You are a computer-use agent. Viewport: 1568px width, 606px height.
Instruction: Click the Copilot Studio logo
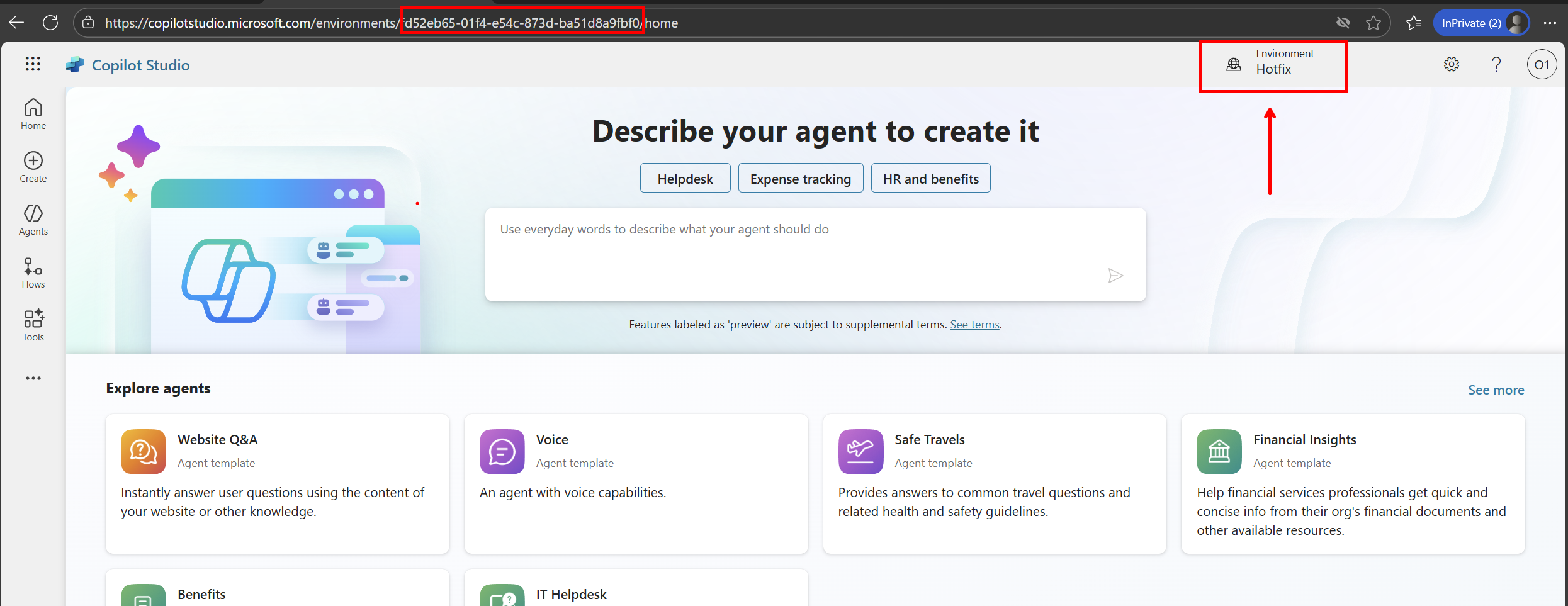(75, 65)
